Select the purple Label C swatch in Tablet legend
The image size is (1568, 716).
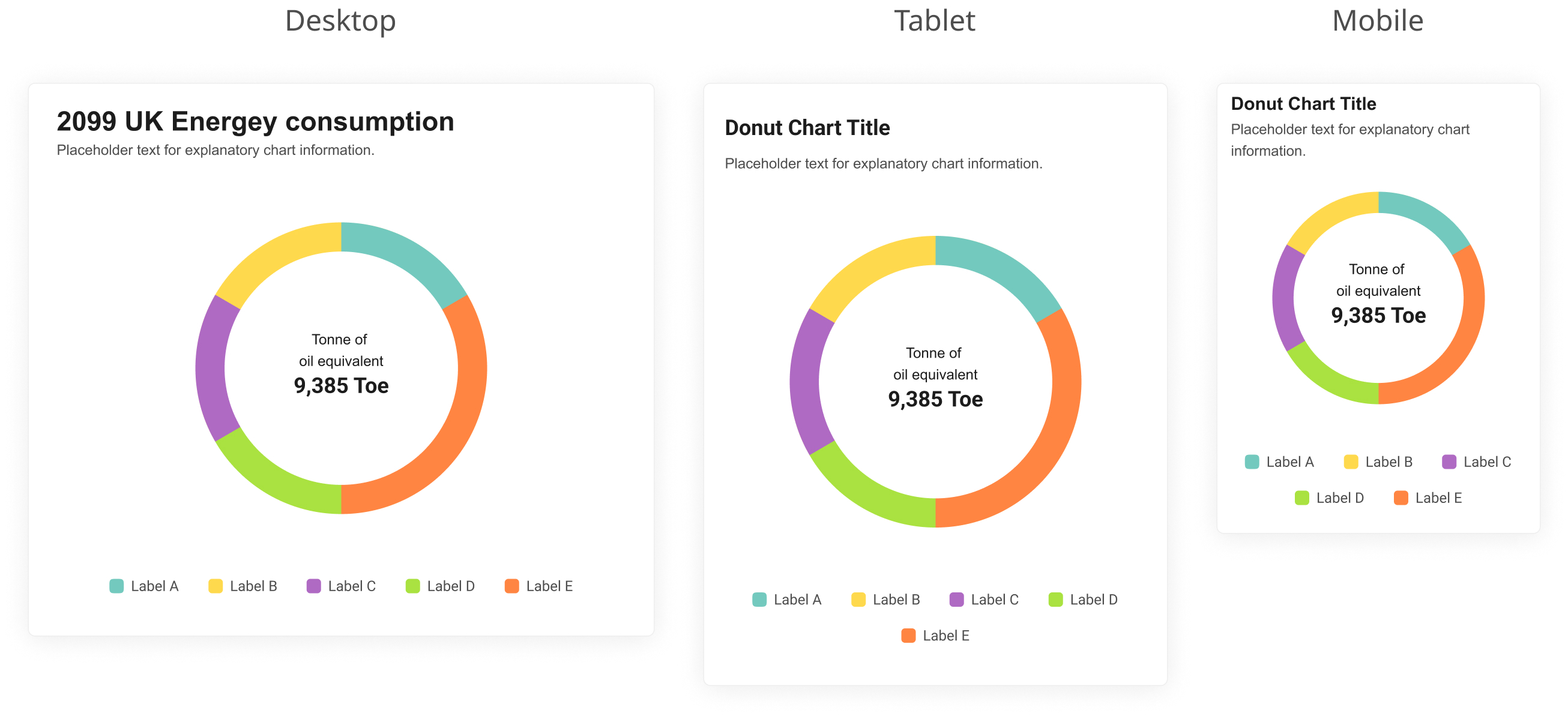click(x=956, y=599)
